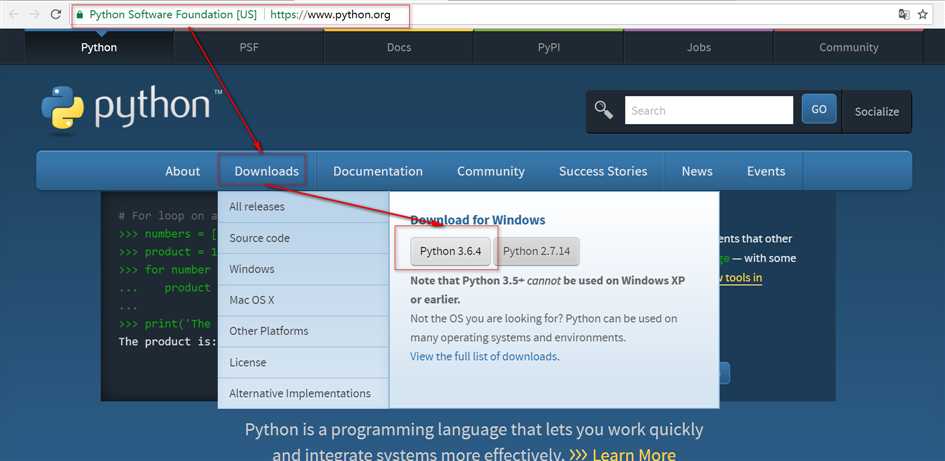The width and height of the screenshot is (945, 461).
Task: Click the magnifying glass search icon
Action: tap(604, 110)
